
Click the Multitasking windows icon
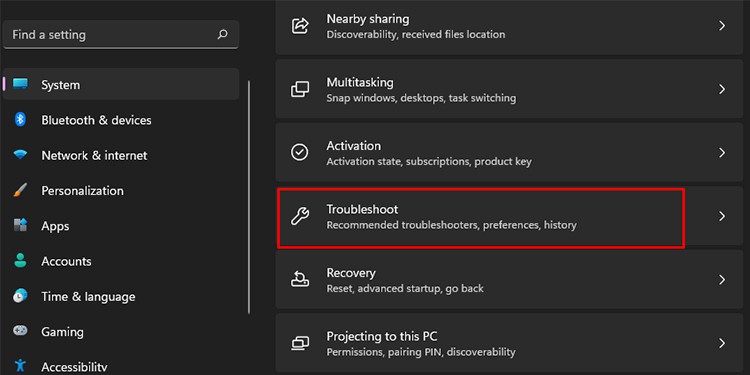[300, 89]
